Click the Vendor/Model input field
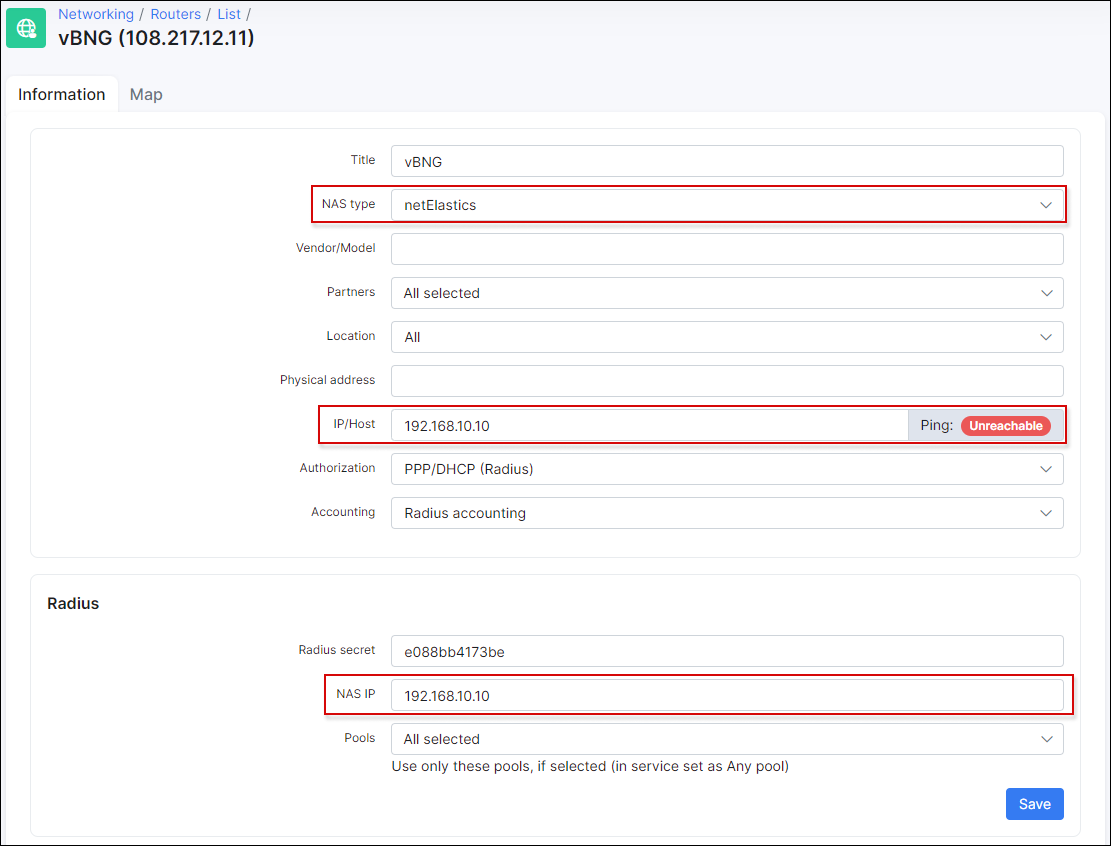 click(727, 249)
